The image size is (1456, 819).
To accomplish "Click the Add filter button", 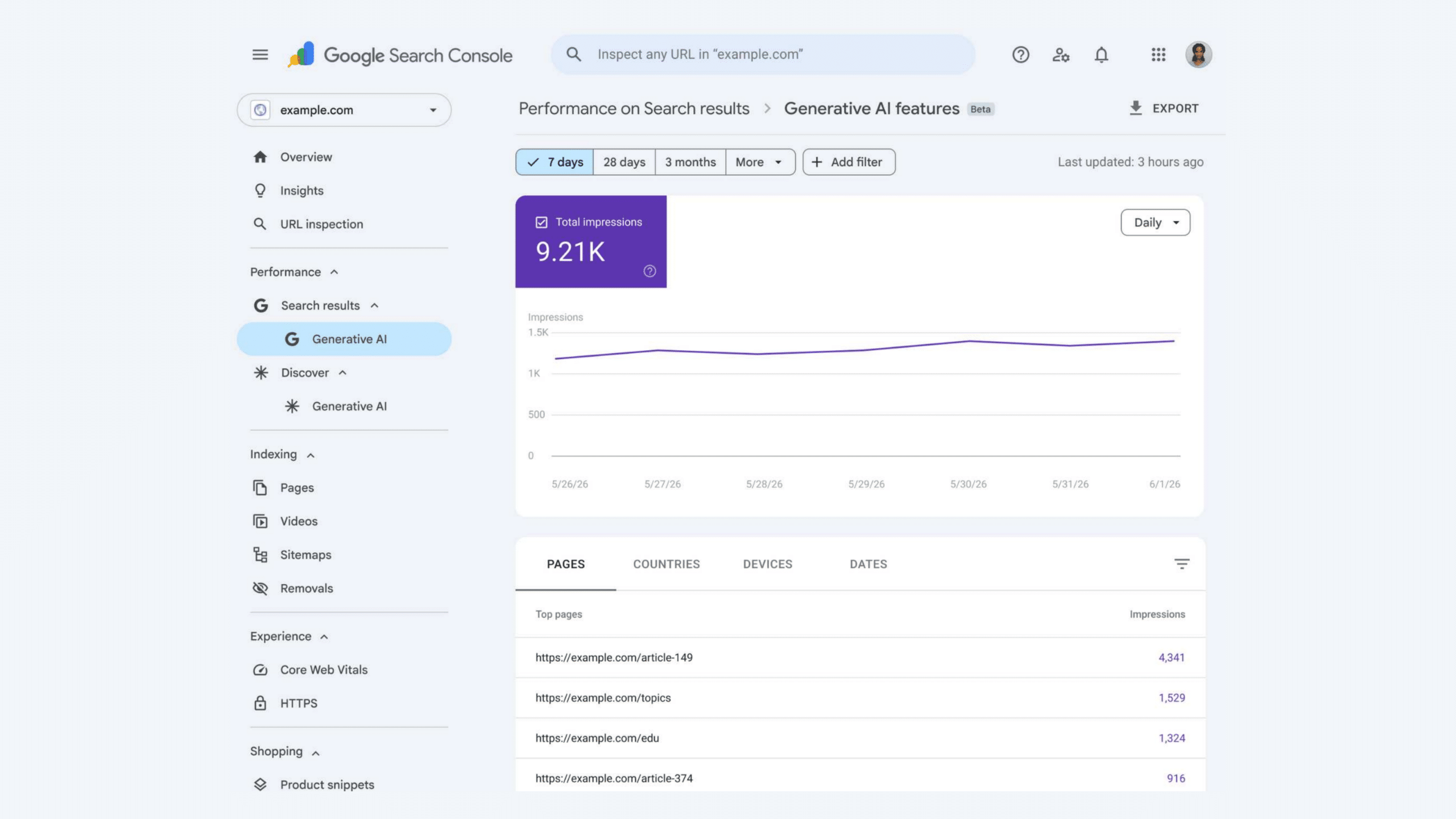I will 849,162.
